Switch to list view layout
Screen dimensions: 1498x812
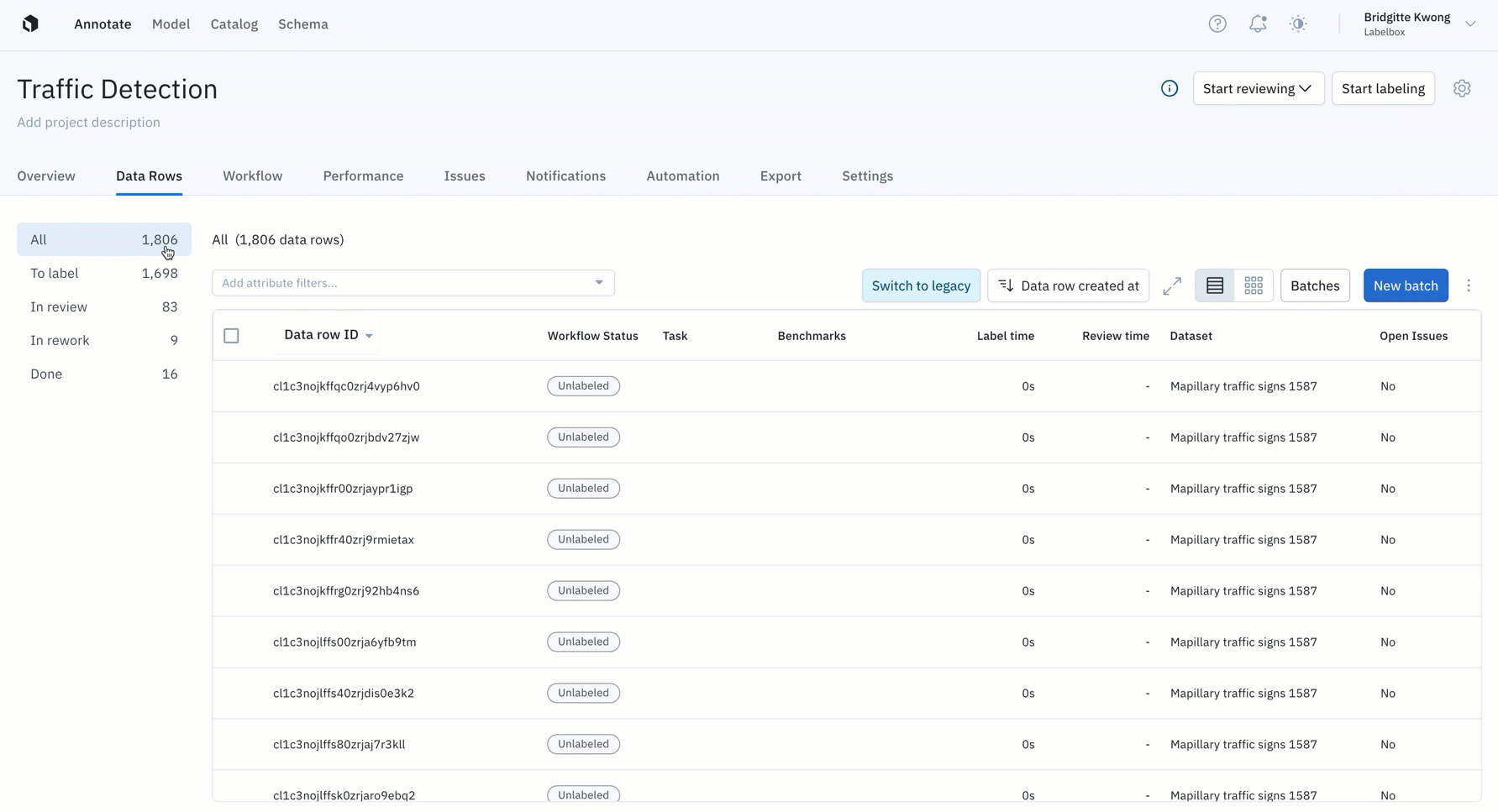pyautogui.click(x=1215, y=286)
